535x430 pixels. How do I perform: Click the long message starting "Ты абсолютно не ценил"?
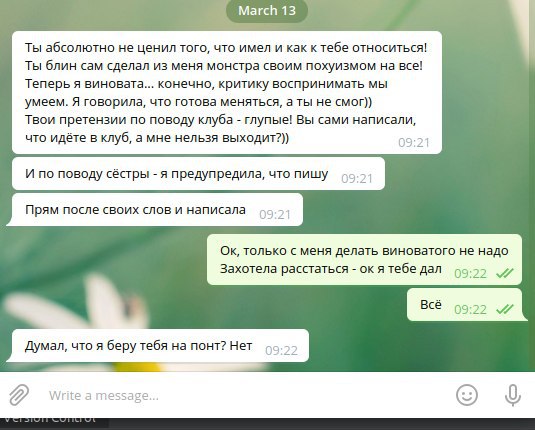[227, 92]
